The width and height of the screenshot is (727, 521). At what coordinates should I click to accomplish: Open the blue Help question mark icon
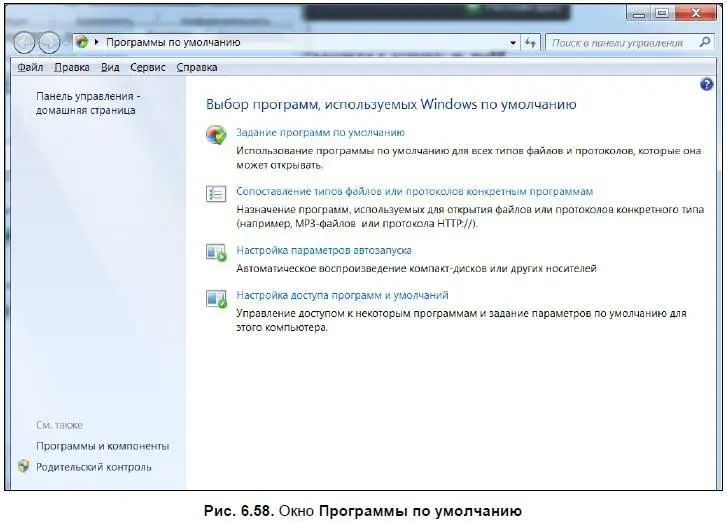coord(706,84)
